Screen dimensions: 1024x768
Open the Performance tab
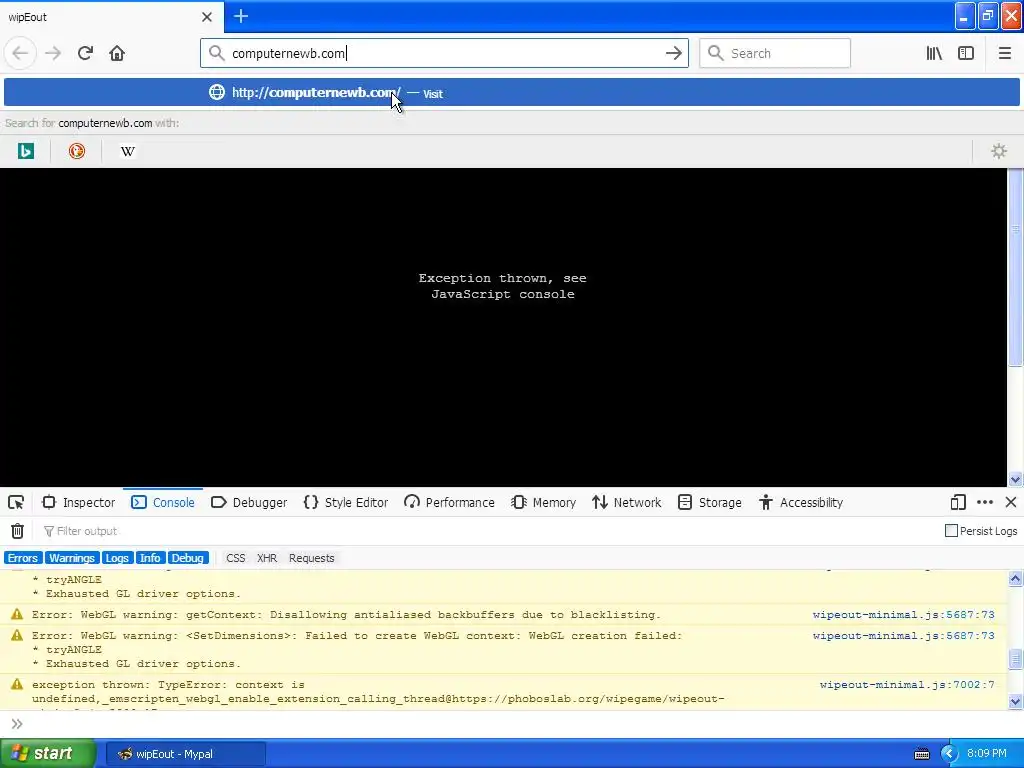pyautogui.click(x=449, y=502)
